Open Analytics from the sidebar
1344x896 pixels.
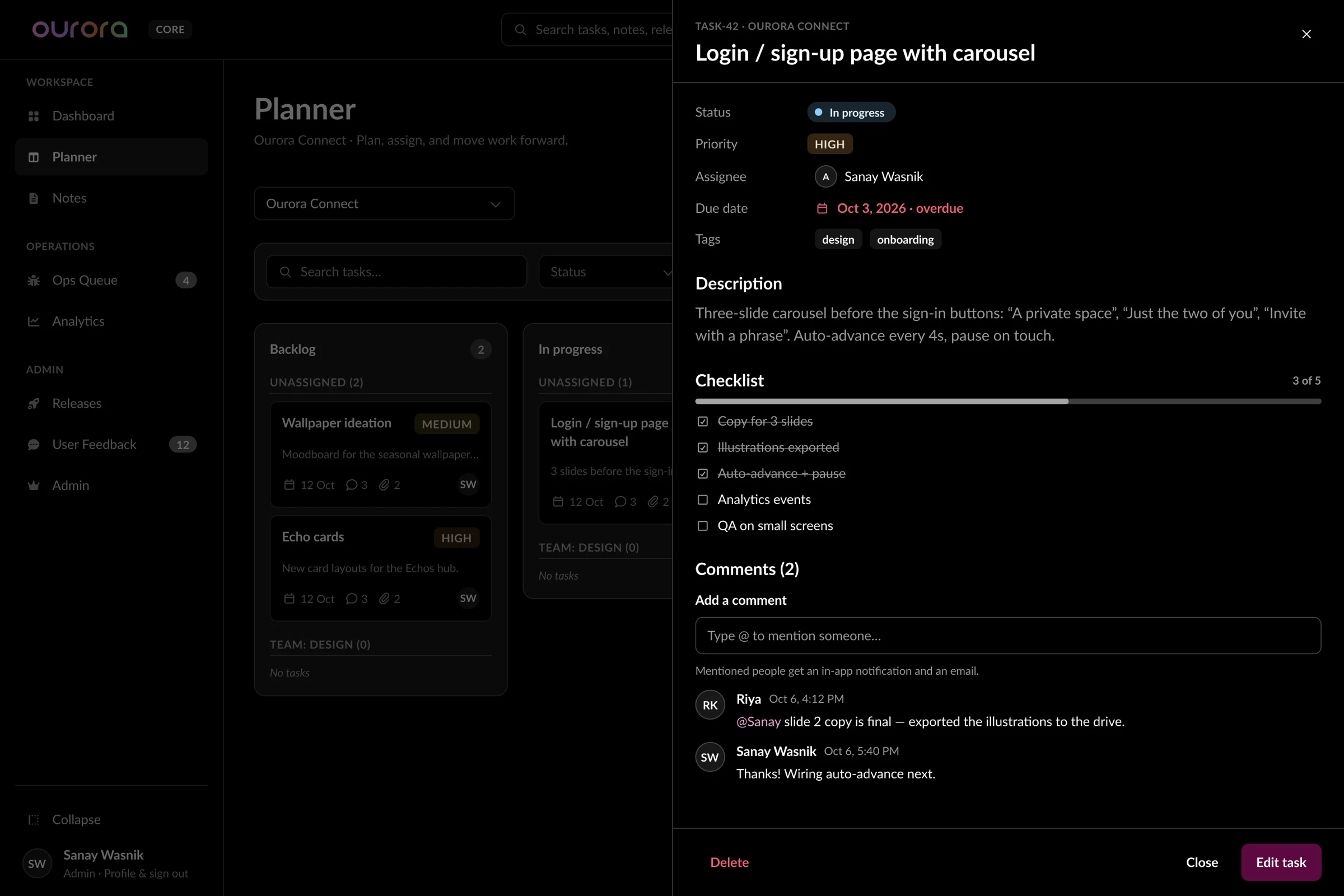click(x=111, y=321)
